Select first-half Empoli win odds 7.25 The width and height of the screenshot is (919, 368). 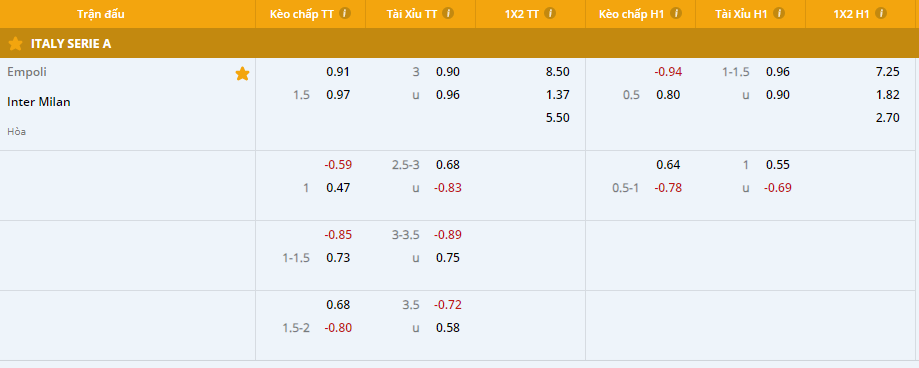(887, 72)
